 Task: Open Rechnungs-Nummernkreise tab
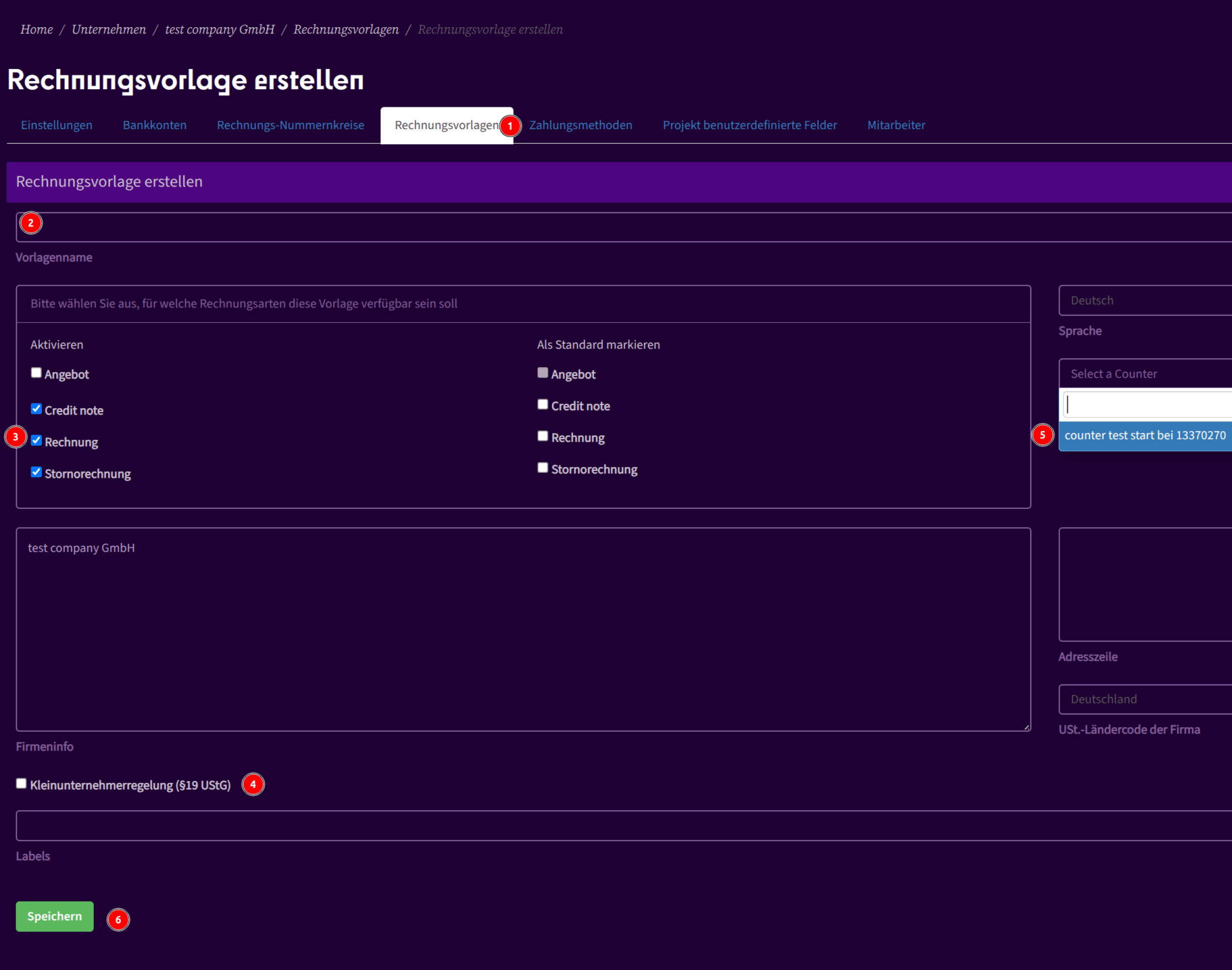coord(290,125)
